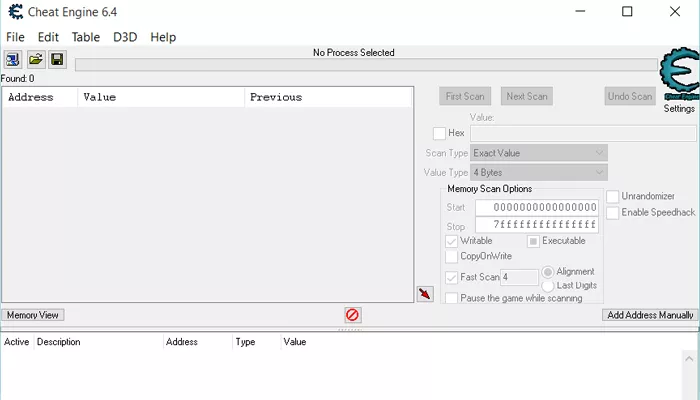Open Settings via the Cheat Engine logo
Viewport: 700px width, 400px height.
(679, 74)
